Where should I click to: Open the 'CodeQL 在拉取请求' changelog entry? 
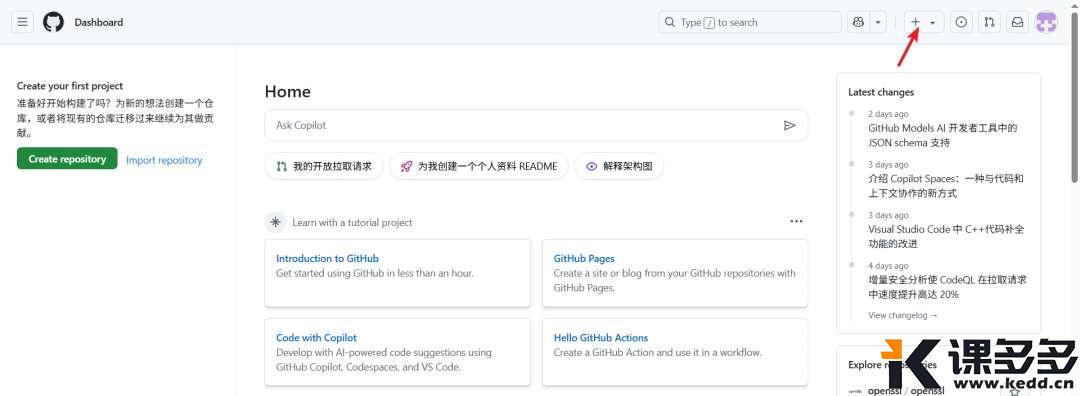point(948,287)
